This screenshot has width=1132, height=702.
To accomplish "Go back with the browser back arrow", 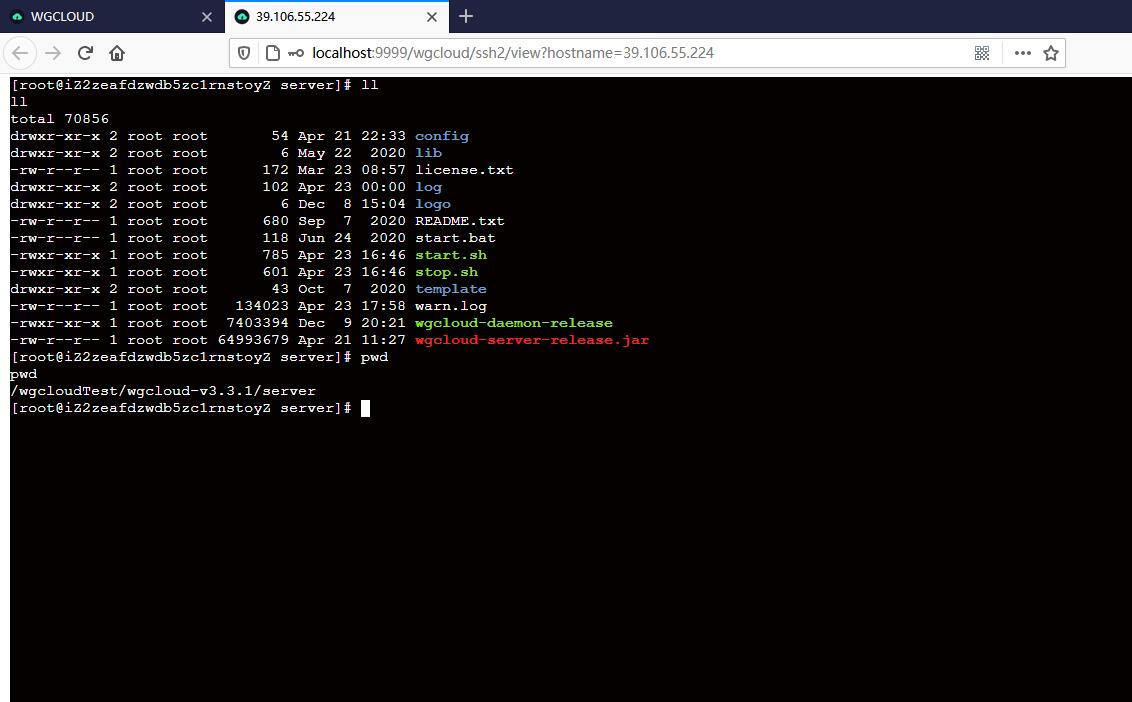I will point(20,53).
